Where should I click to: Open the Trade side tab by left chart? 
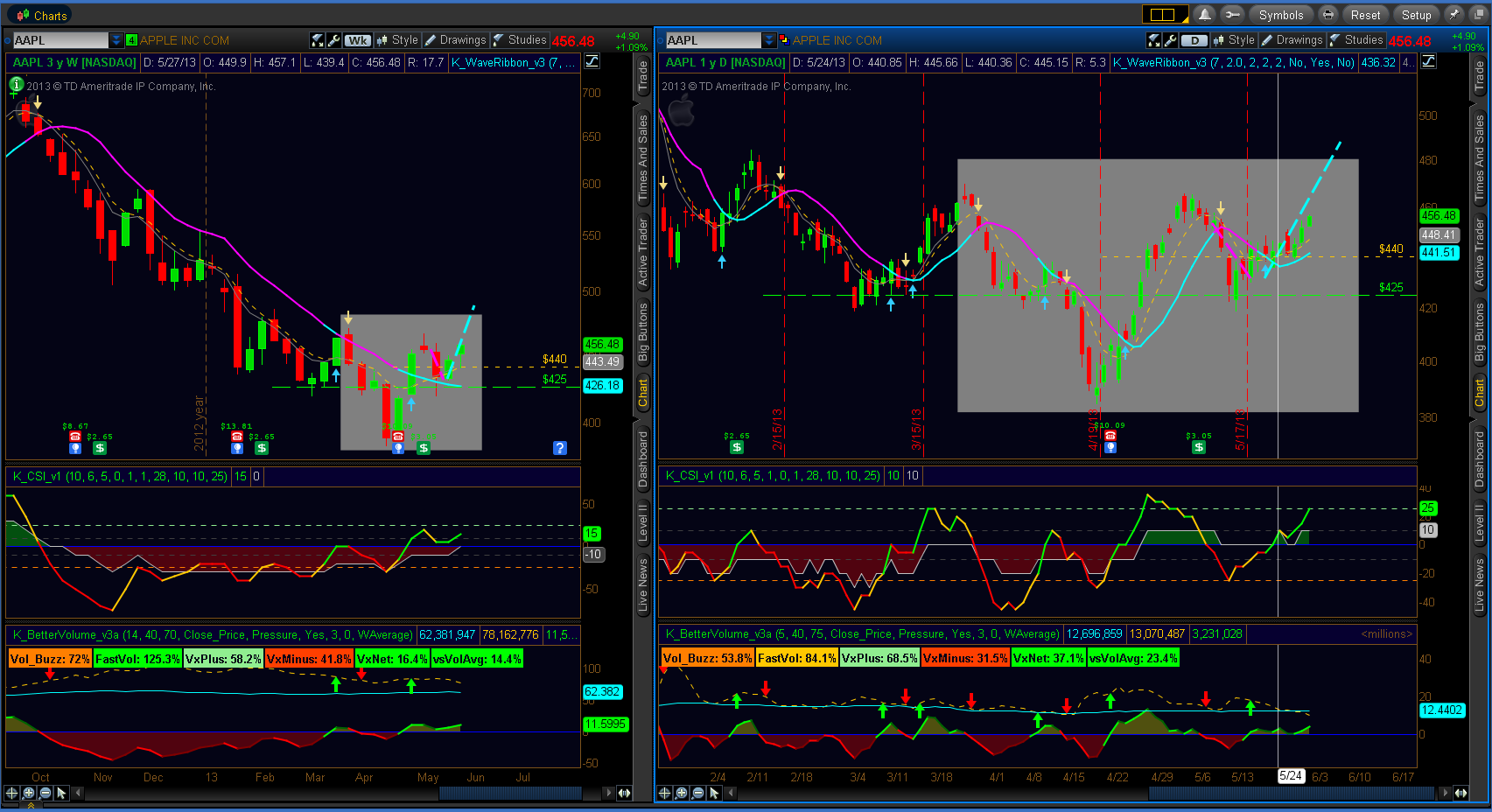tap(643, 78)
